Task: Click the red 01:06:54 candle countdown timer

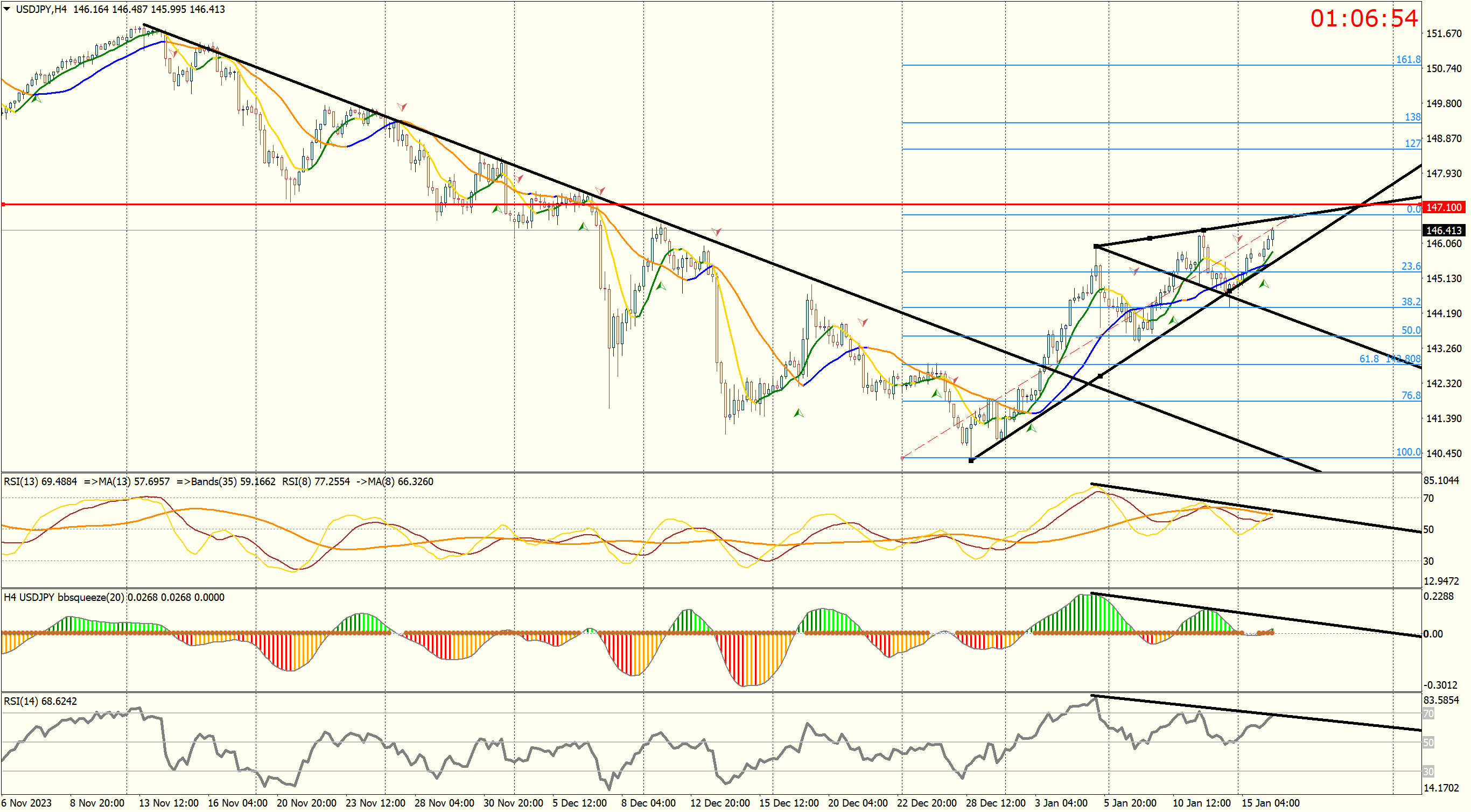Action: tap(1363, 18)
